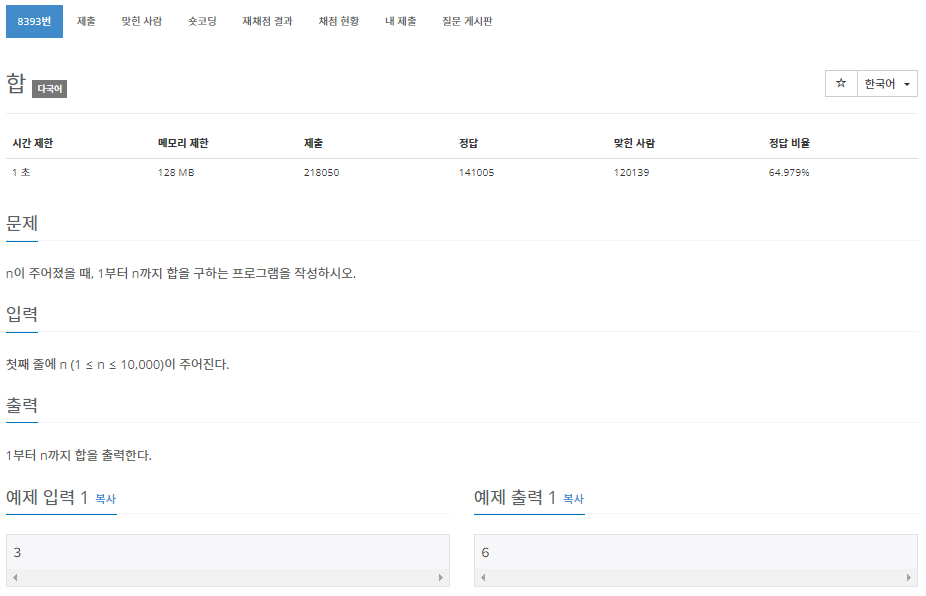Screen dimensions: 926x596
Task: Click the 시간 제한 column header
Action: coord(32,143)
